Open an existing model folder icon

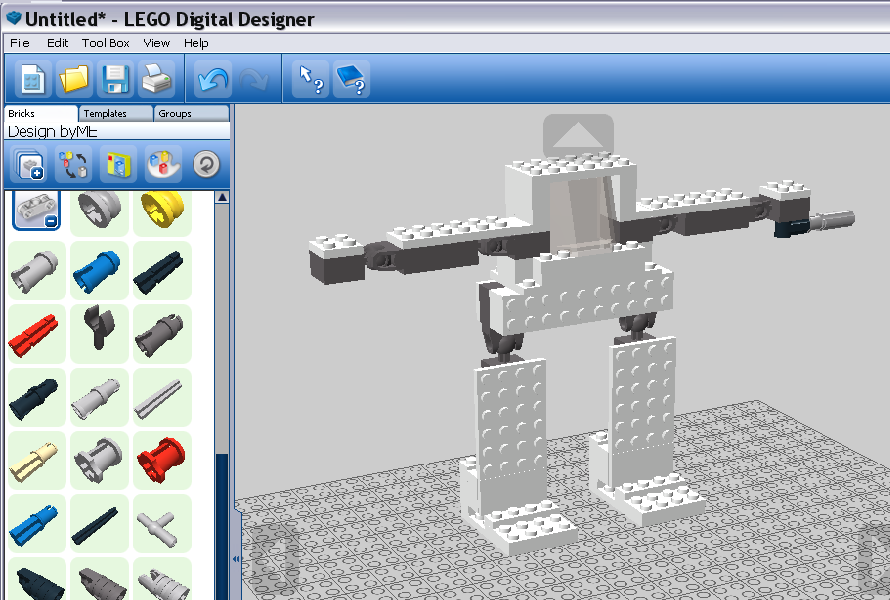[74, 79]
